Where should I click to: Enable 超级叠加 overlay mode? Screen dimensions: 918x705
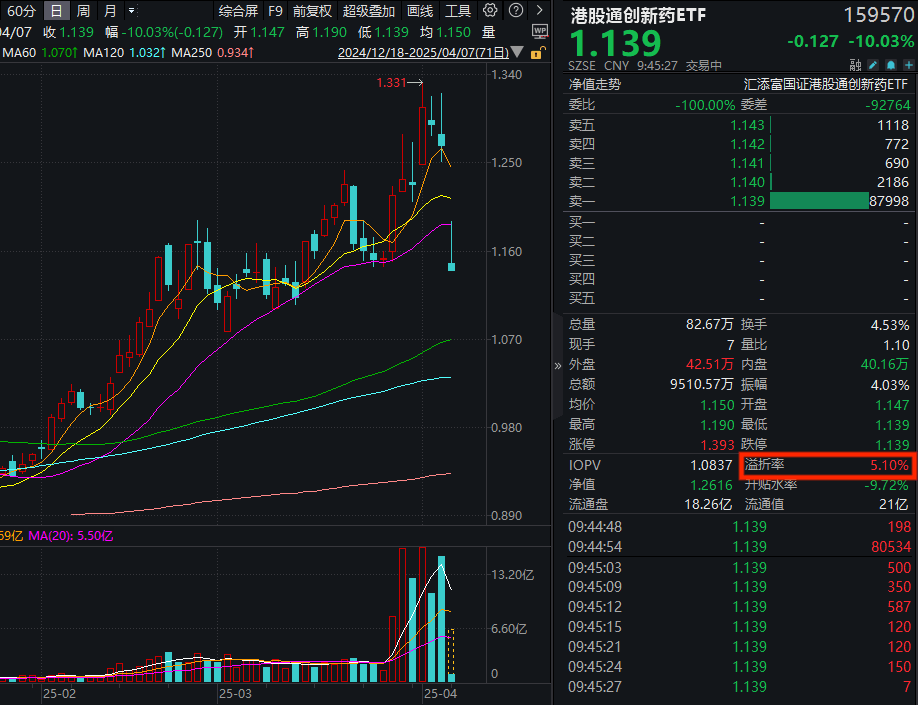[x=369, y=11]
